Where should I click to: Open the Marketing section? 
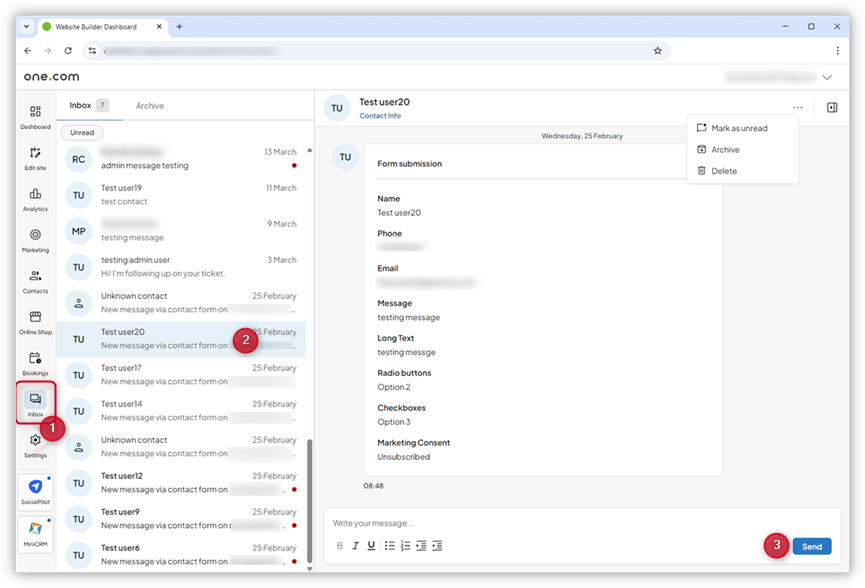click(x=35, y=240)
